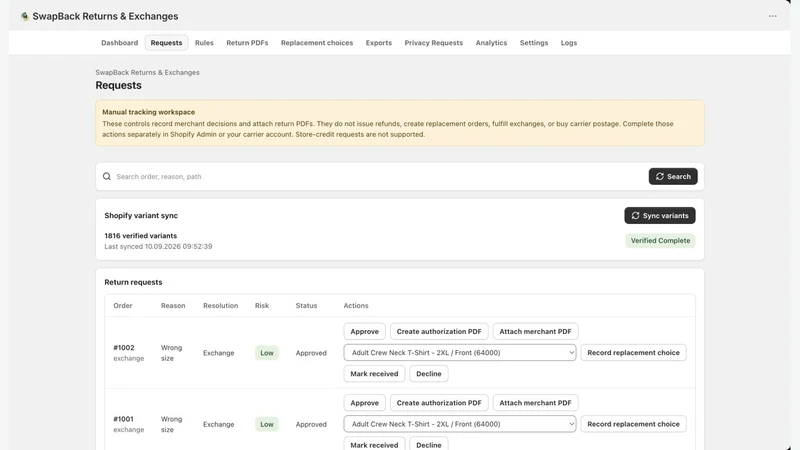Viewport: 800px width, 450px height.
Task: Record replacement choice for order #1002
Action: pyautogui.click(x=633, y=353)
